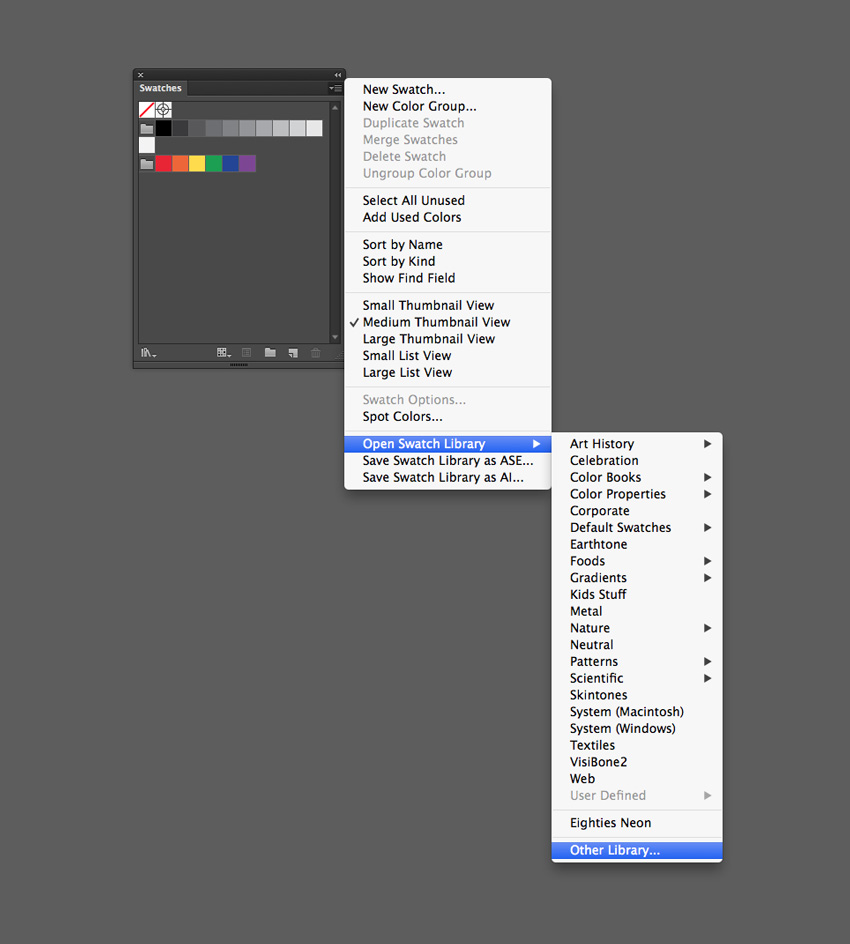Expand the Open Swatch Library submenu
850x944 pixels.
pyautogui.click(x=447, y=444)
